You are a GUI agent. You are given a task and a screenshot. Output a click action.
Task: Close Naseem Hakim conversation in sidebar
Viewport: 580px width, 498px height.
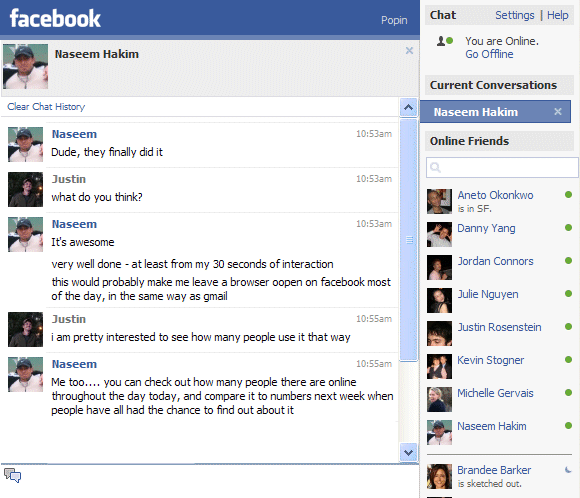coord(558,111)
